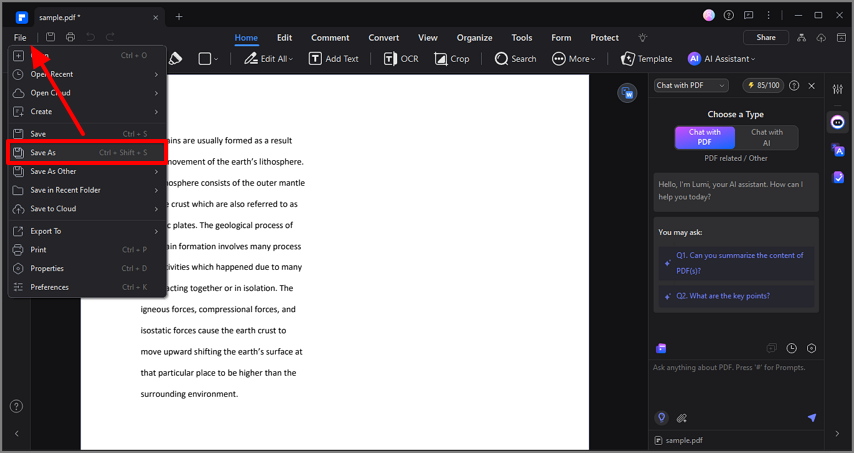Click the undo arrow icon
The height and width of the screenshot is (453, 854).
(90, 37)
